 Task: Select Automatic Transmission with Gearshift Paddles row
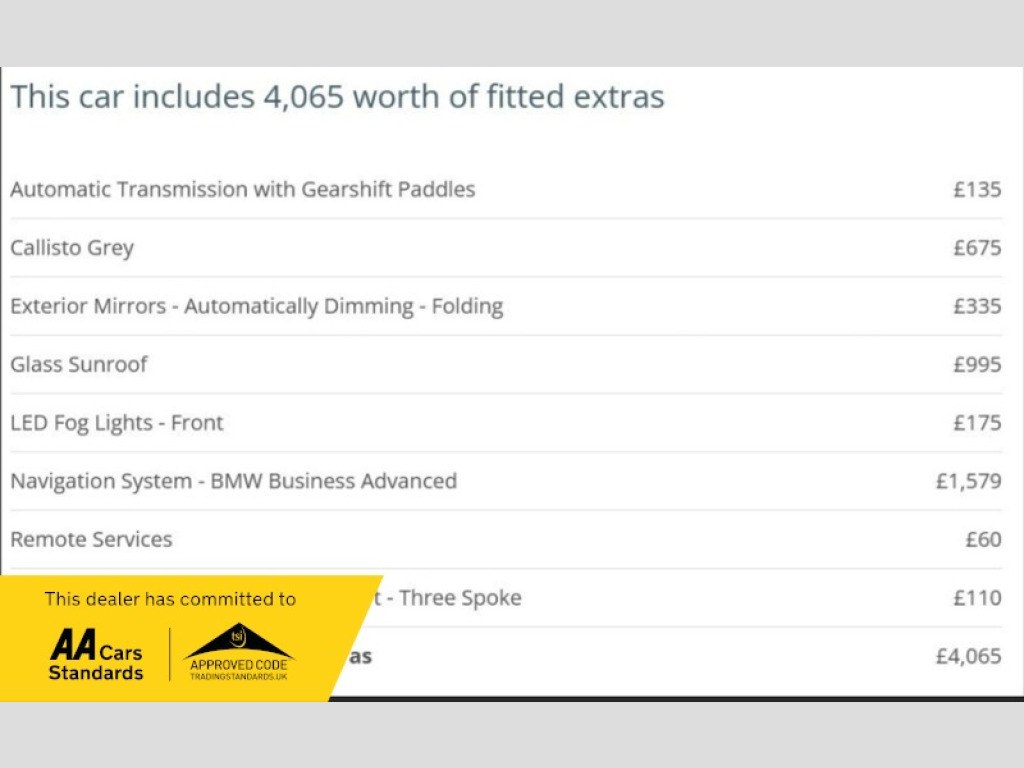click(x=243, y=189)
